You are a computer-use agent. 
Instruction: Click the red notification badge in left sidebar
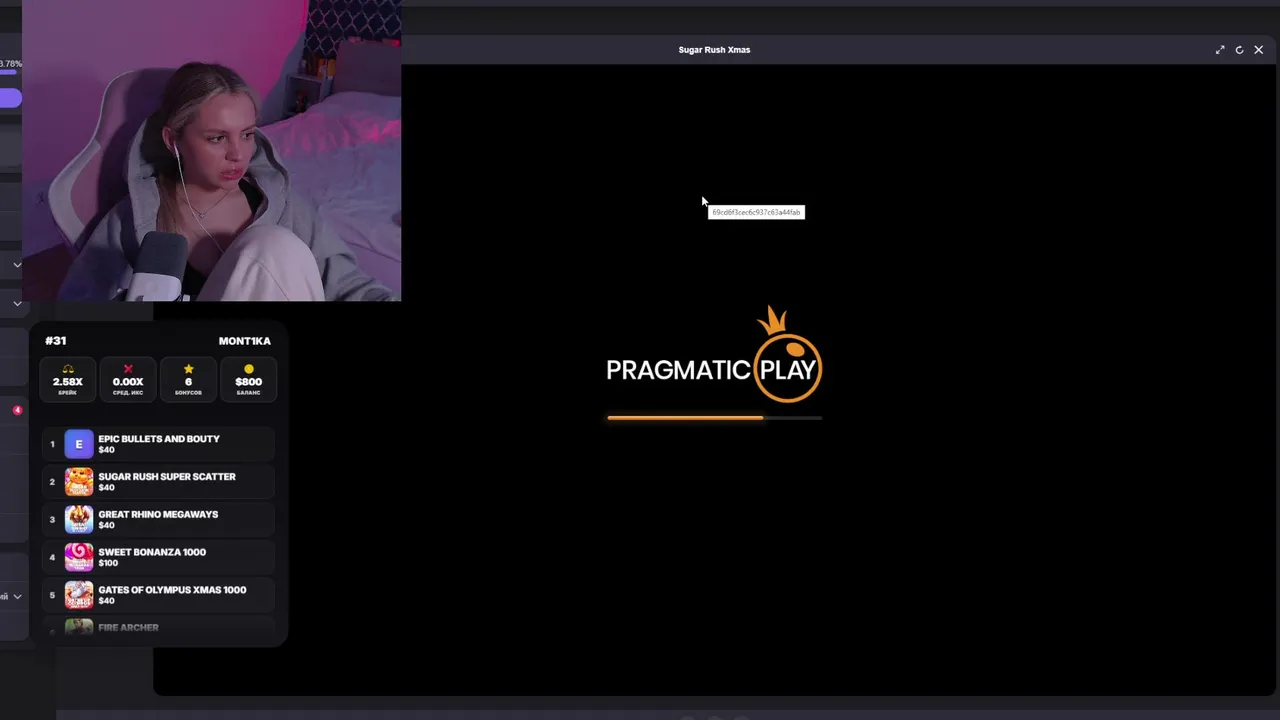point(17,410)
